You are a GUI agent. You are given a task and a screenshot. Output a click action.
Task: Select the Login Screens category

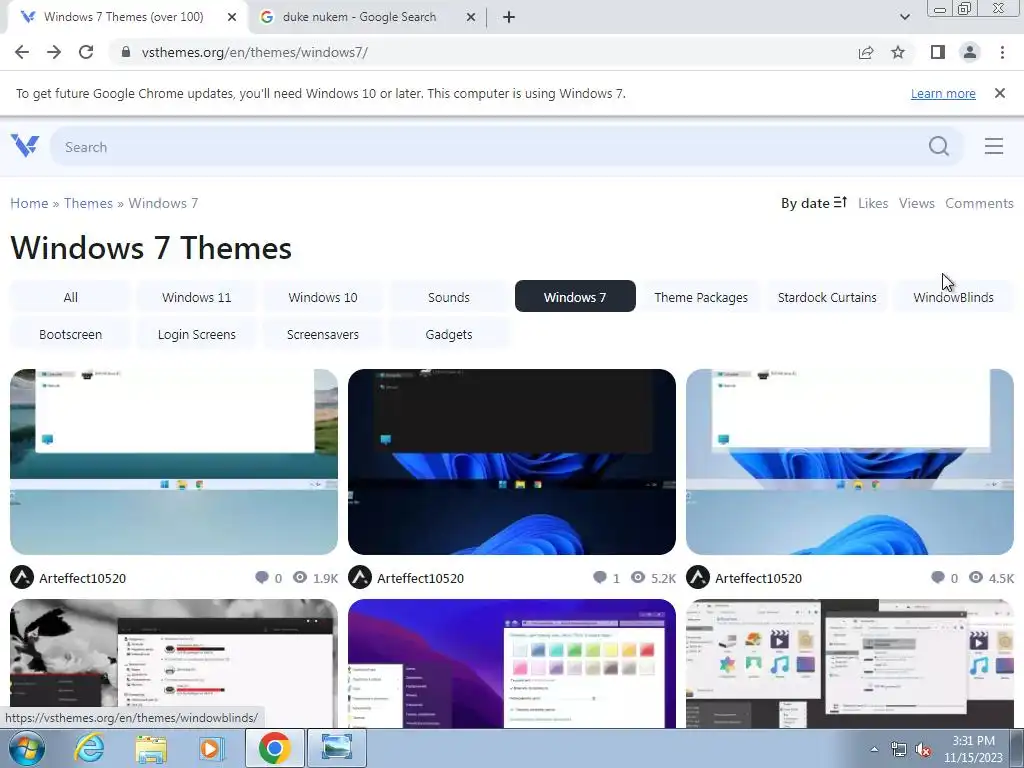[x=197, y=334]
